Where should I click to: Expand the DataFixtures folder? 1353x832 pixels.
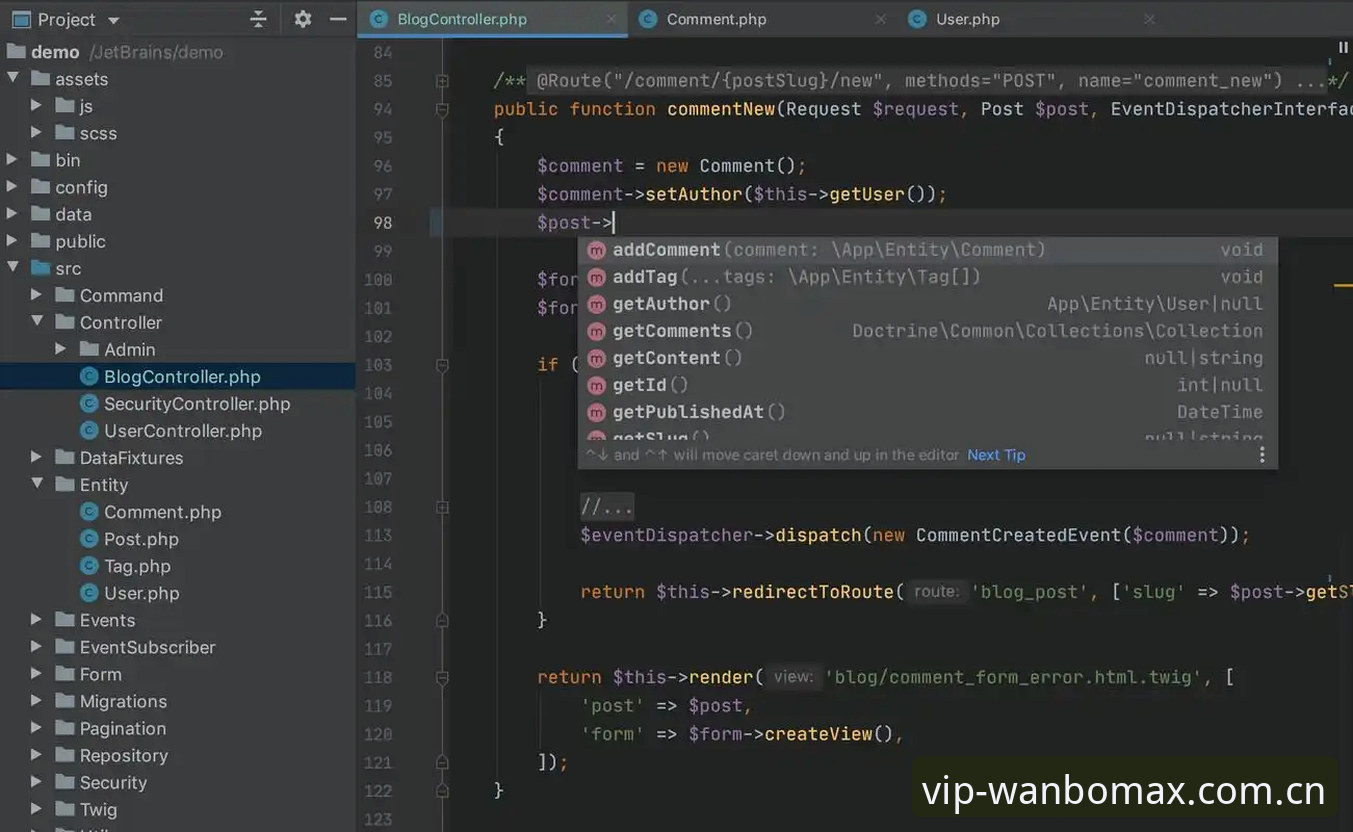pos(37,457)
